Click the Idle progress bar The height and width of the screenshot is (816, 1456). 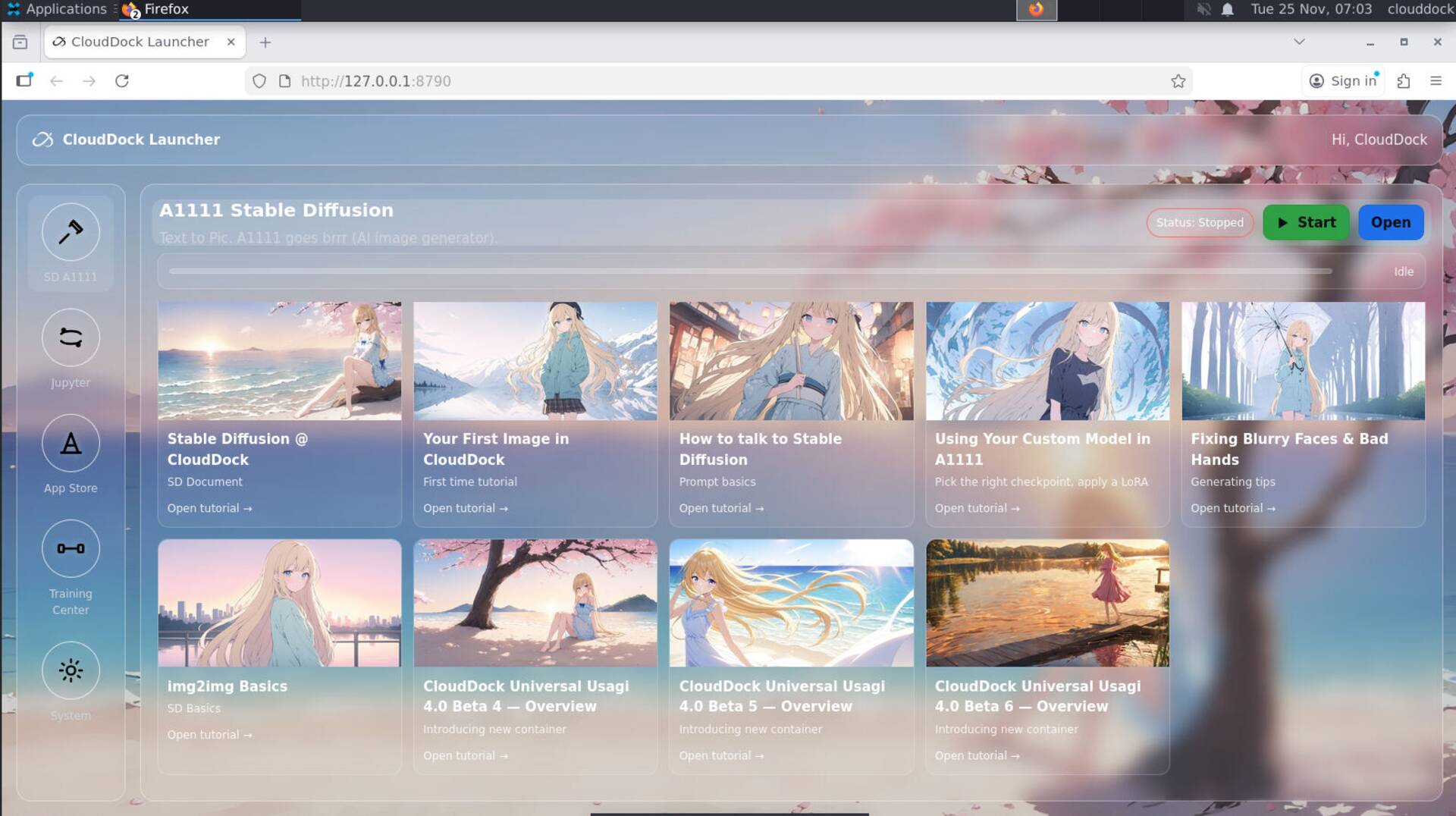[750, 271]
